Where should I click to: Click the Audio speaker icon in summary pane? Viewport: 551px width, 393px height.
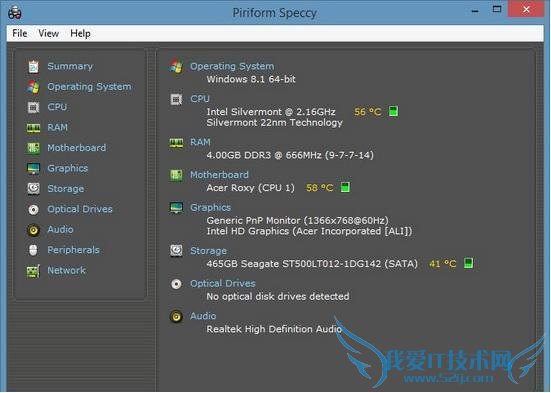click(176, 316)
